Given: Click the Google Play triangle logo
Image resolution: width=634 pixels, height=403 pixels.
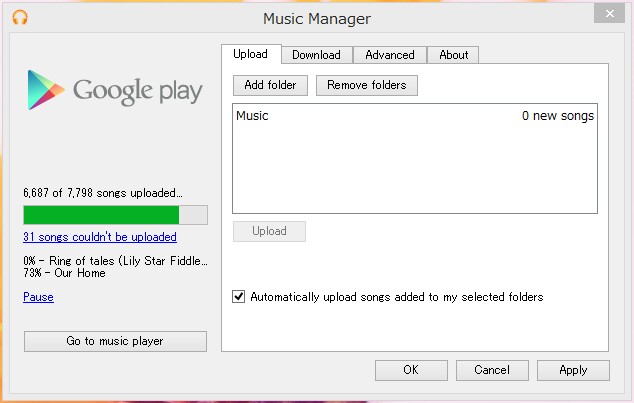Looking at the screenshot, I should (x=45, y=90).
